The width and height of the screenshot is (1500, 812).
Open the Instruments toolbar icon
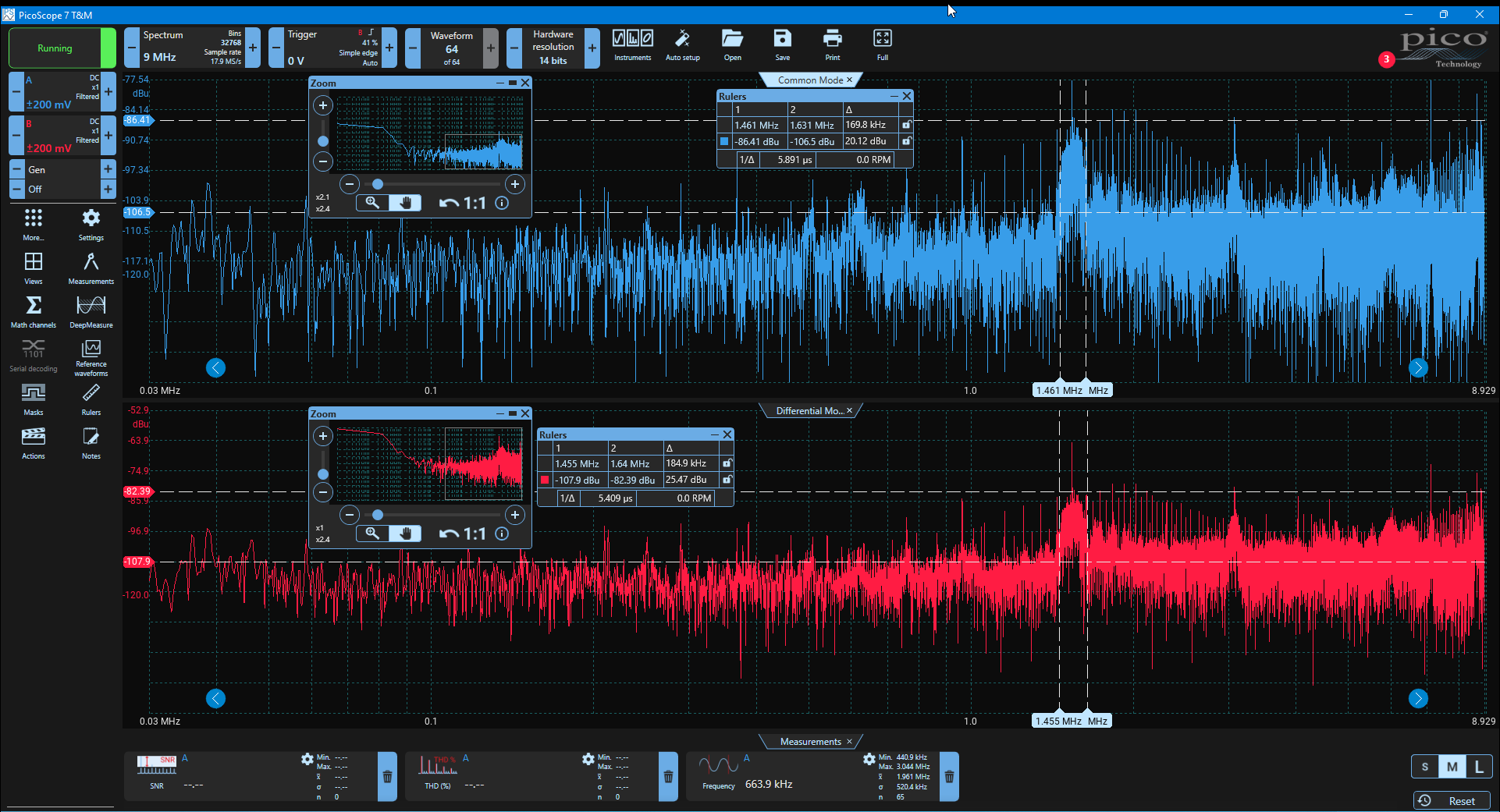pos(632,45)
